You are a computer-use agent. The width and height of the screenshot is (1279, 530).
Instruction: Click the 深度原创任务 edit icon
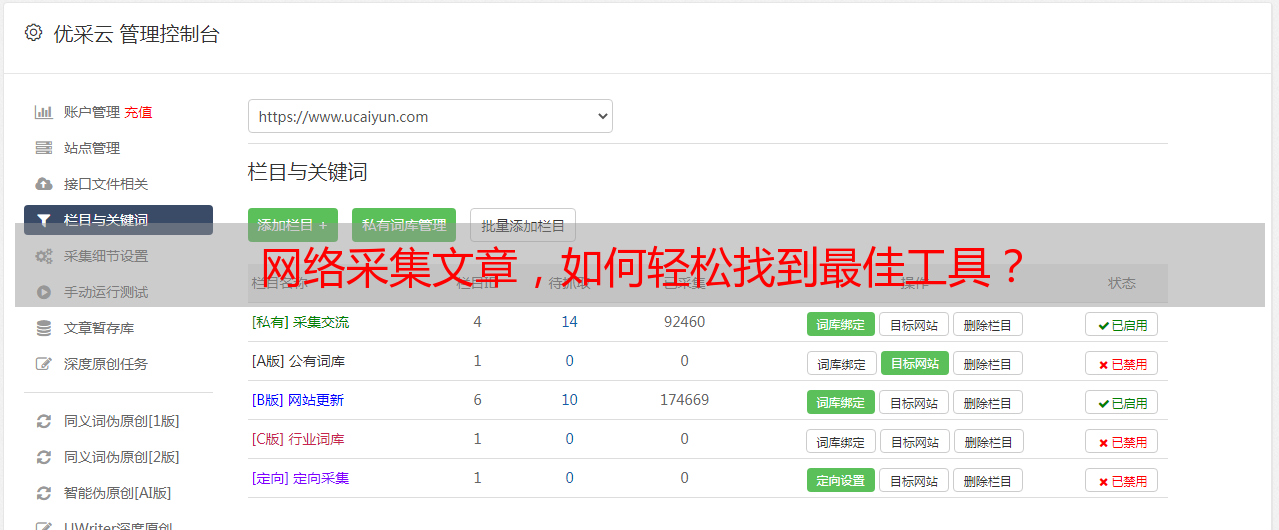point(43,364)
